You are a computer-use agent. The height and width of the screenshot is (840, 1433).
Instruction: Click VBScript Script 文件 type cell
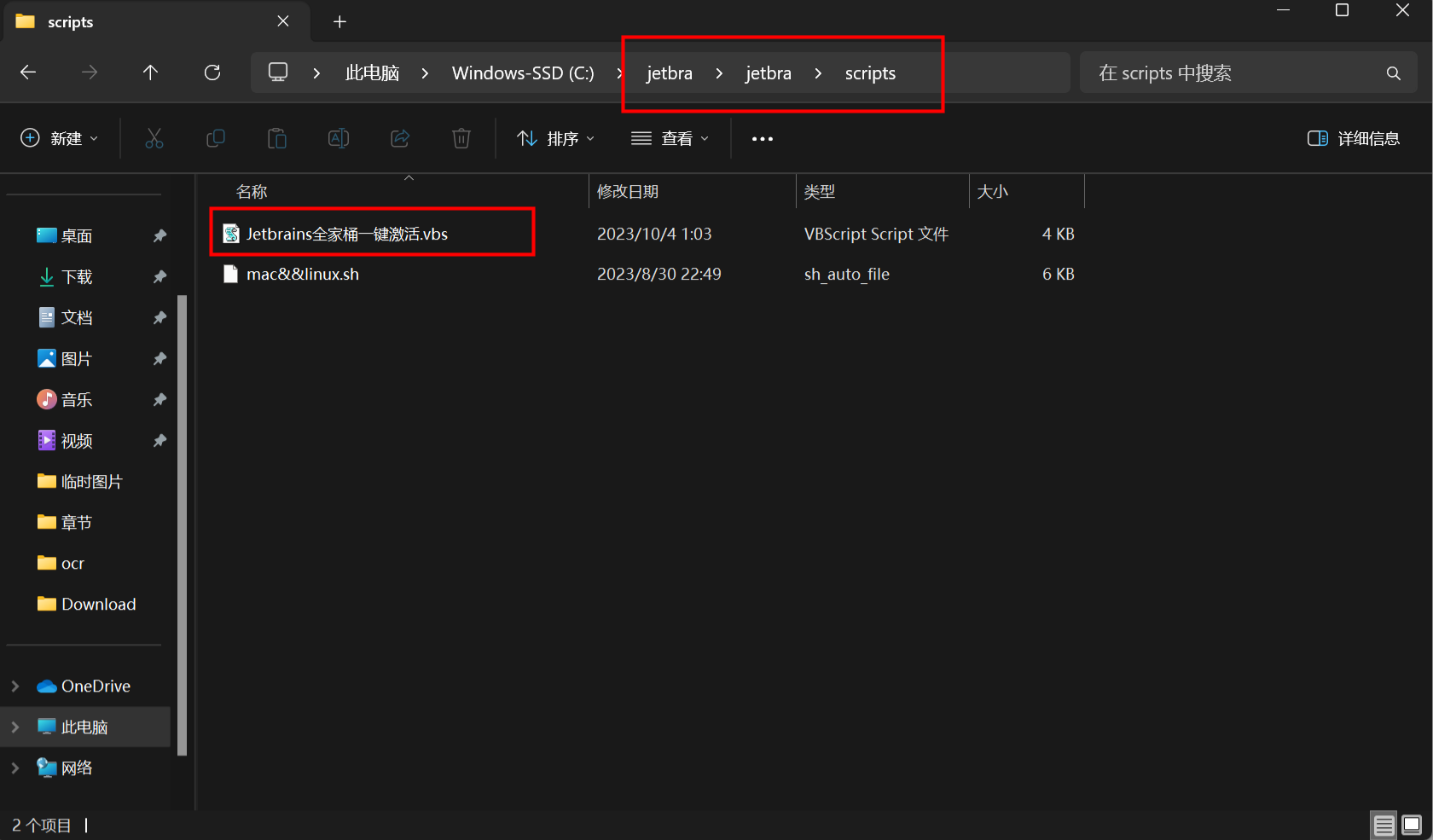point(876,234)
